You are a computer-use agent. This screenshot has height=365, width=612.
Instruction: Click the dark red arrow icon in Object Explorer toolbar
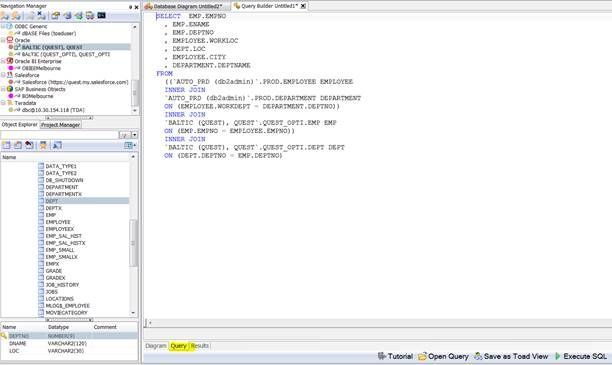point(29,145)
